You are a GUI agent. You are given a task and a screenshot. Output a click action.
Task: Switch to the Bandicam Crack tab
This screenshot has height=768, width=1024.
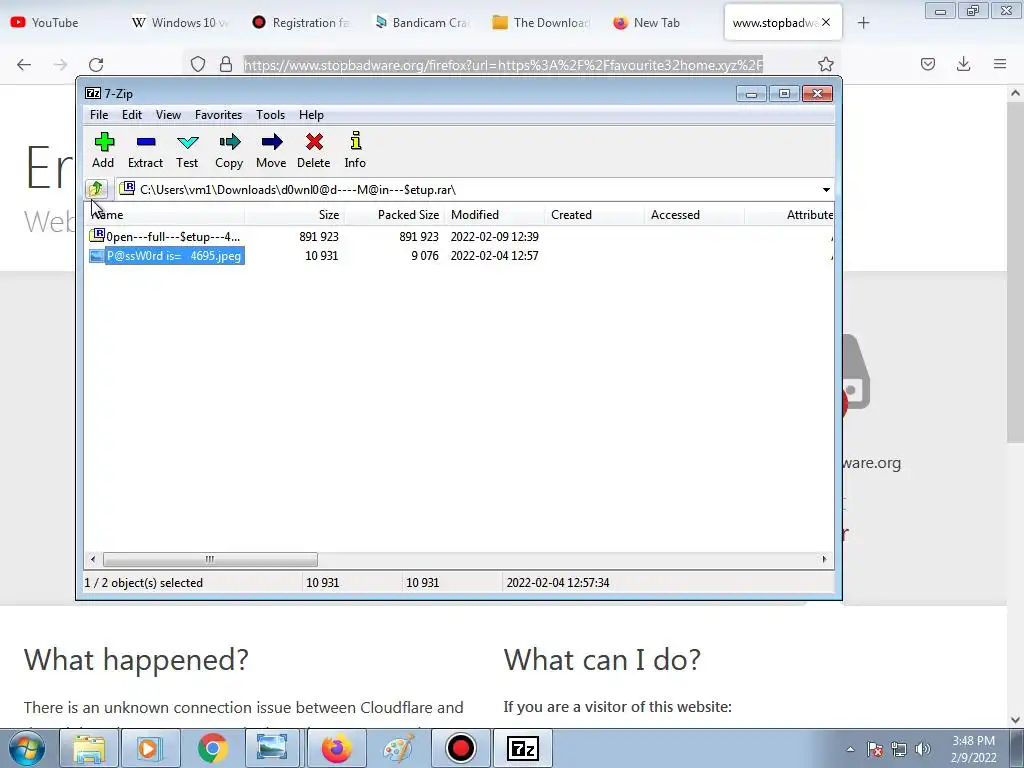(423, 23)
